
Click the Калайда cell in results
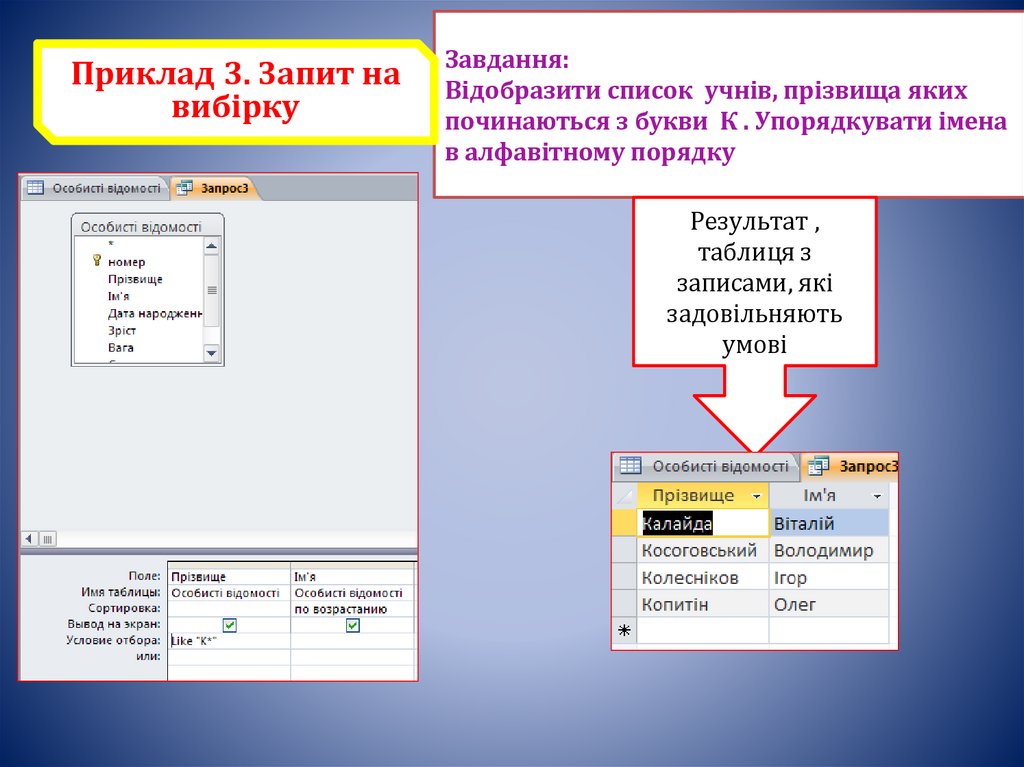[x=703, y=523]
